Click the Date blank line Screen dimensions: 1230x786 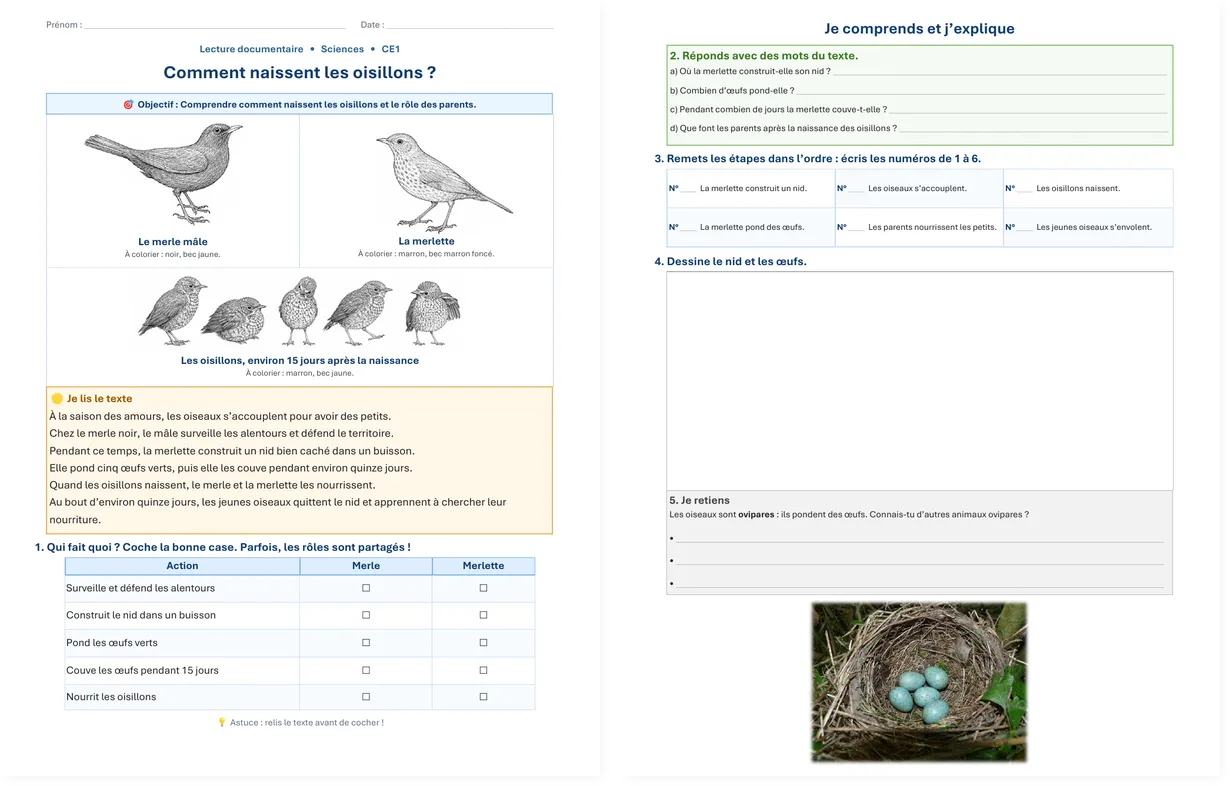tap(469, 25)
